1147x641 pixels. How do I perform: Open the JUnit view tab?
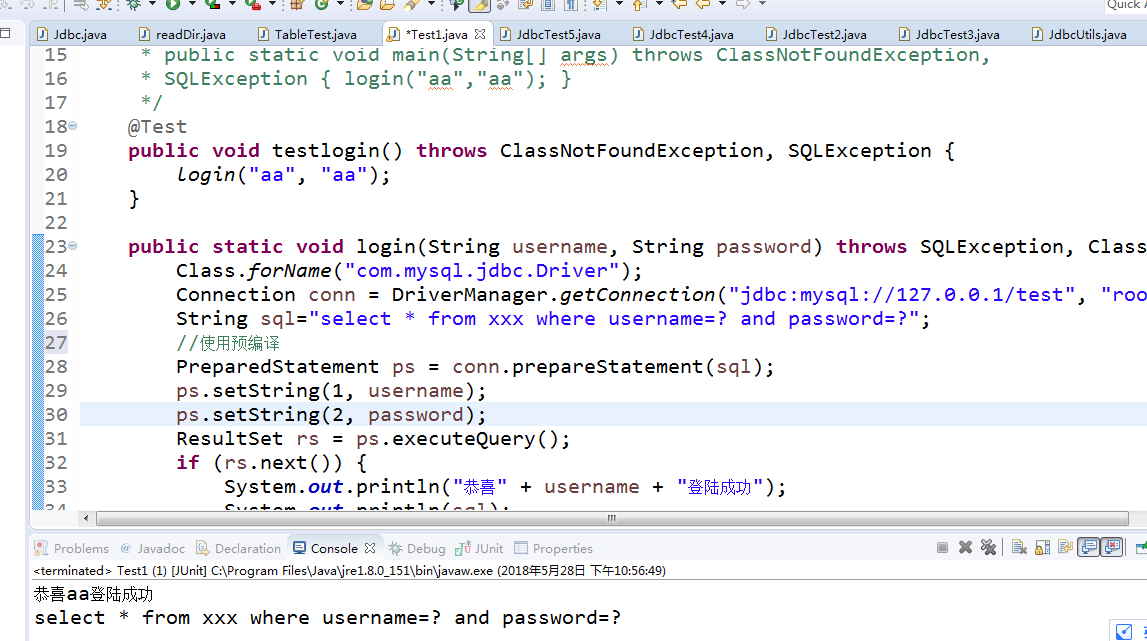pos(479,548)
